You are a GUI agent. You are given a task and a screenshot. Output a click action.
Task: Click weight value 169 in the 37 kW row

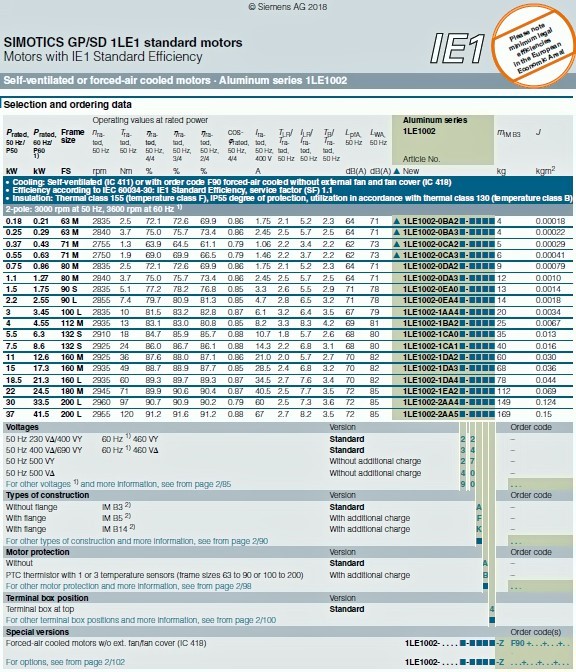504,414
